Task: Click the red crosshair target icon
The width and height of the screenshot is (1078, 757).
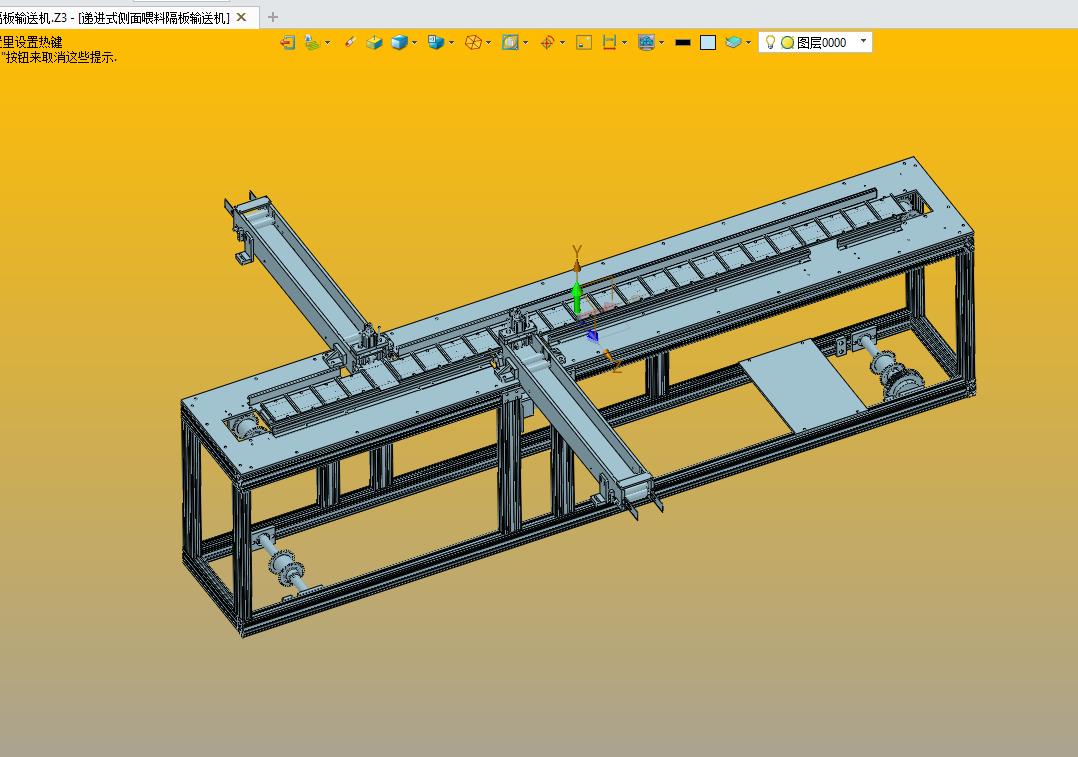Action: pos(547,42)
